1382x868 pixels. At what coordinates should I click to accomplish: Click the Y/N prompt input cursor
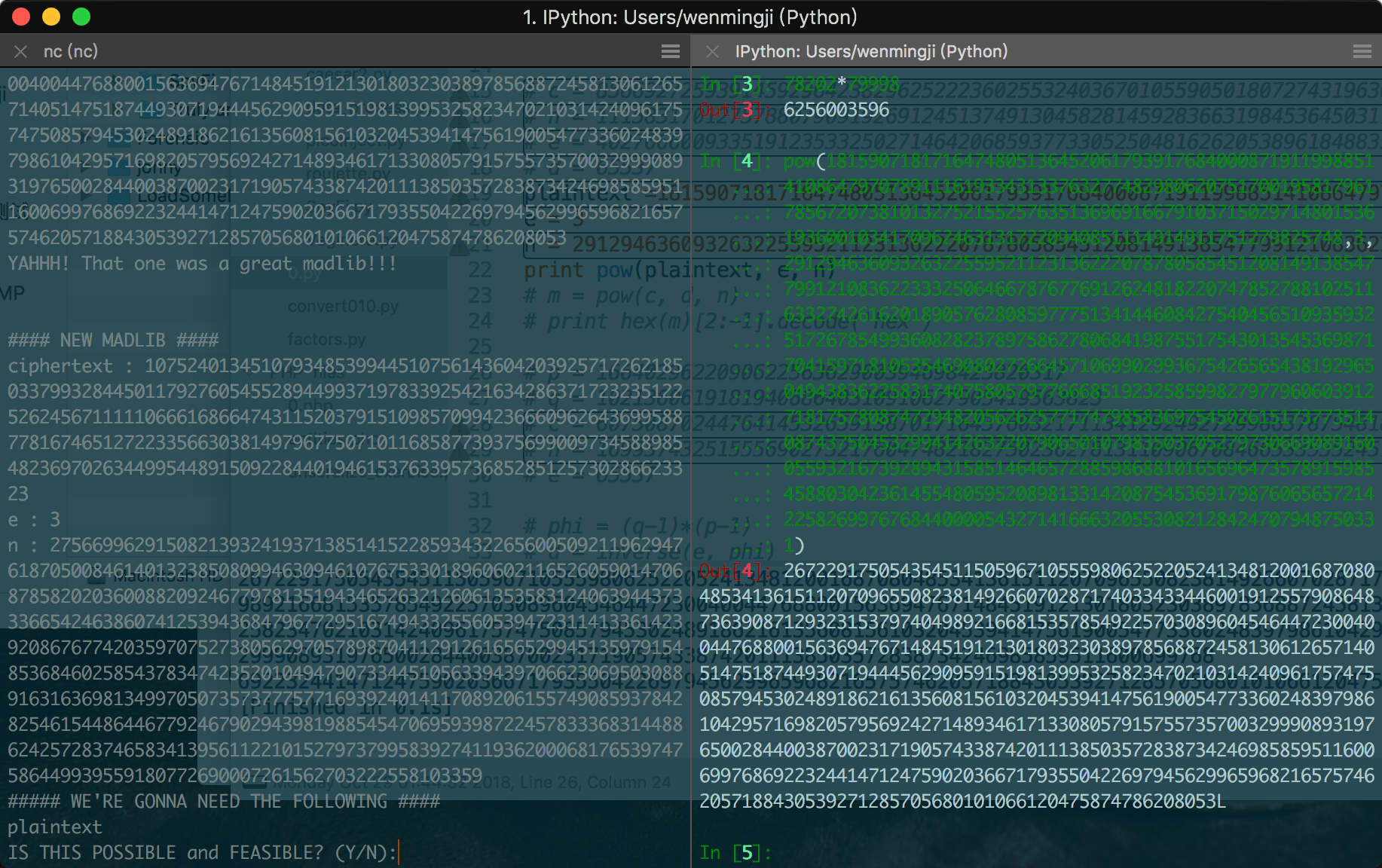(x=399, y=853)
